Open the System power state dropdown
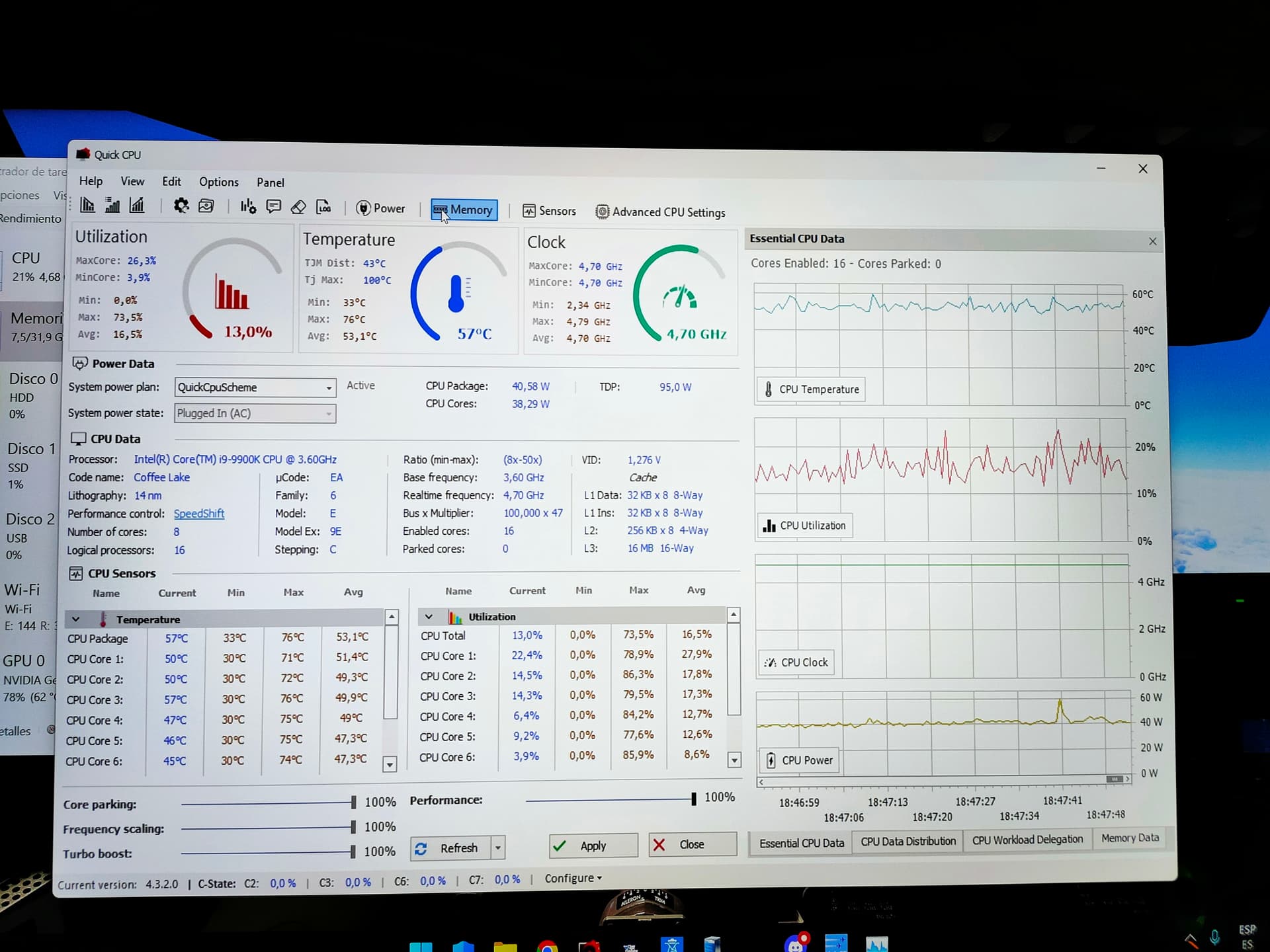 point(255,413)
